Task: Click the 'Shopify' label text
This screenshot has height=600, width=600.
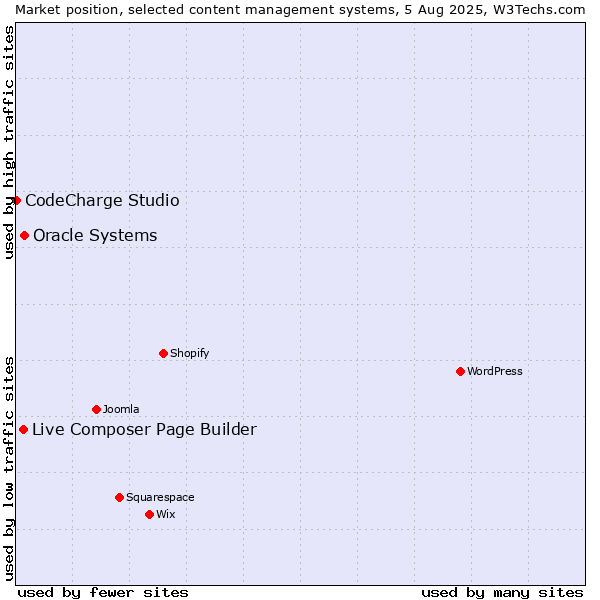Action: pos(189,353)
